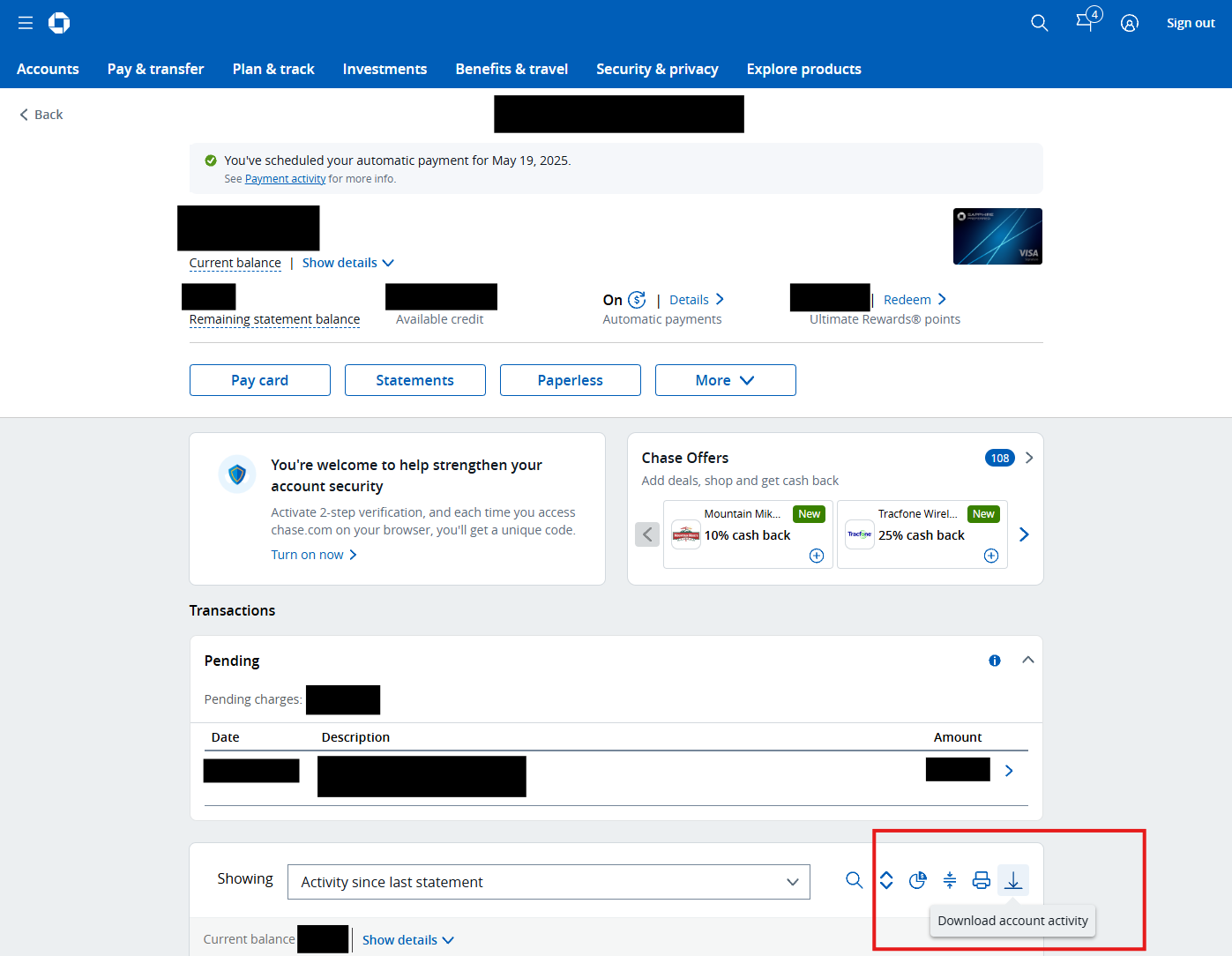Click the download account activity icon

pos(1013,880)
